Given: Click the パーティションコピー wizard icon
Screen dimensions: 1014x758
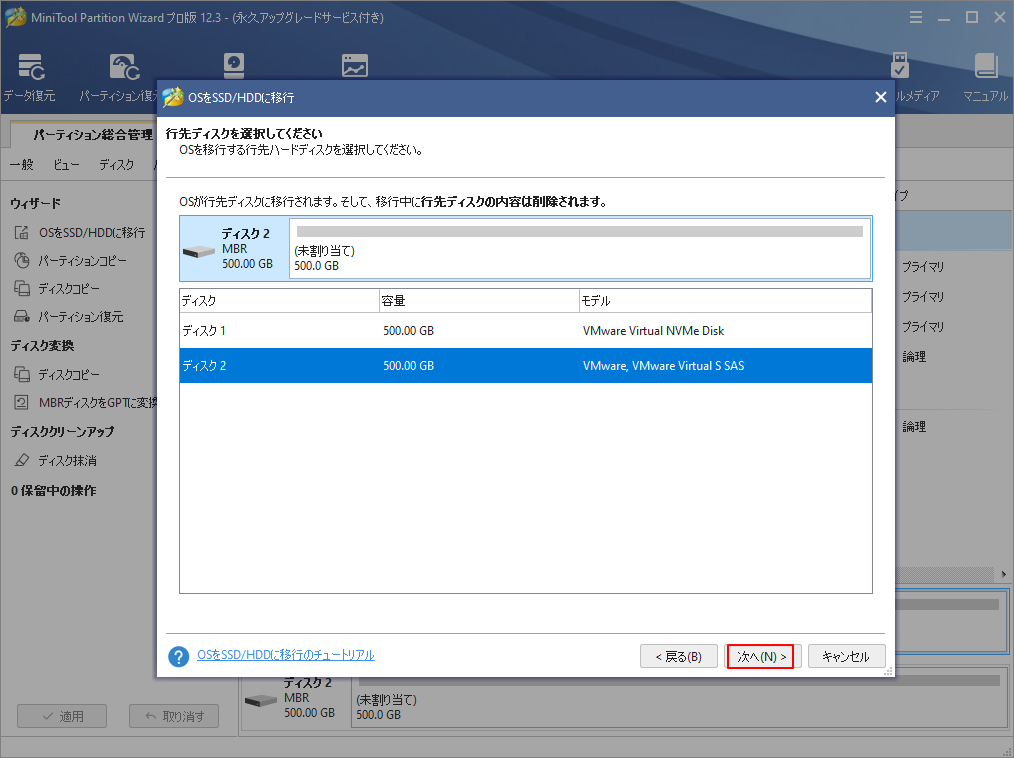Looking at the screenshot, I should point(22,261).
